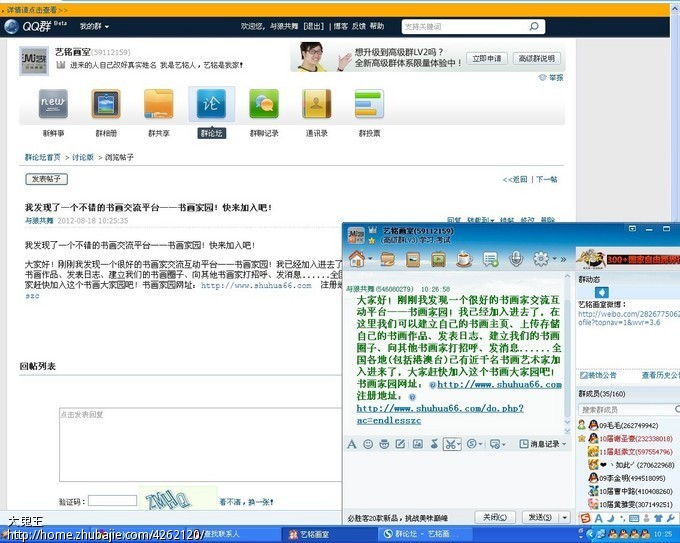Open the 我的群 dropdown menu
The height and width of the screenshot is (543, 680).
pos(94,26)
